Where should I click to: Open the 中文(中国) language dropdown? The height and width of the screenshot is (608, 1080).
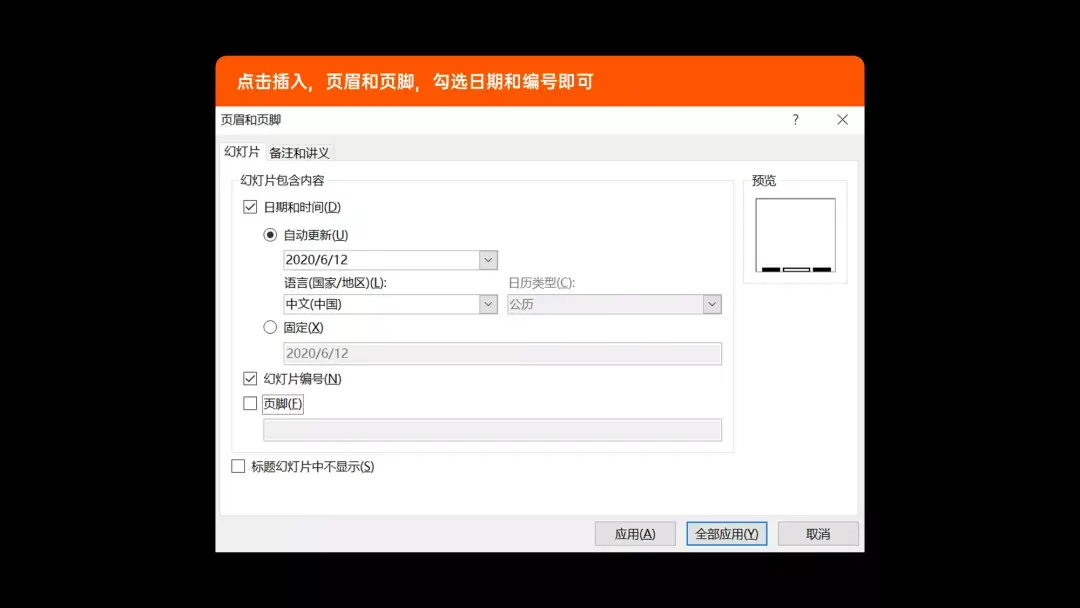(488, 304)
